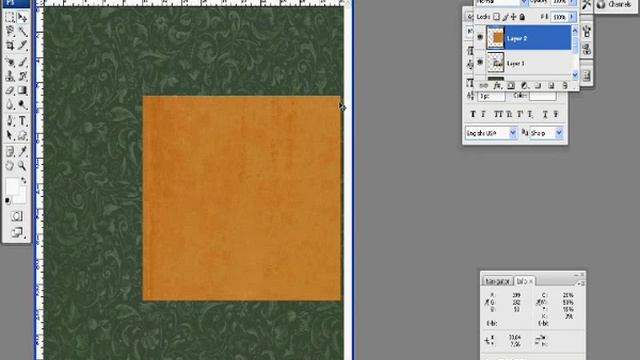
Task: Toggle lock all for layer
Action: 522,17
